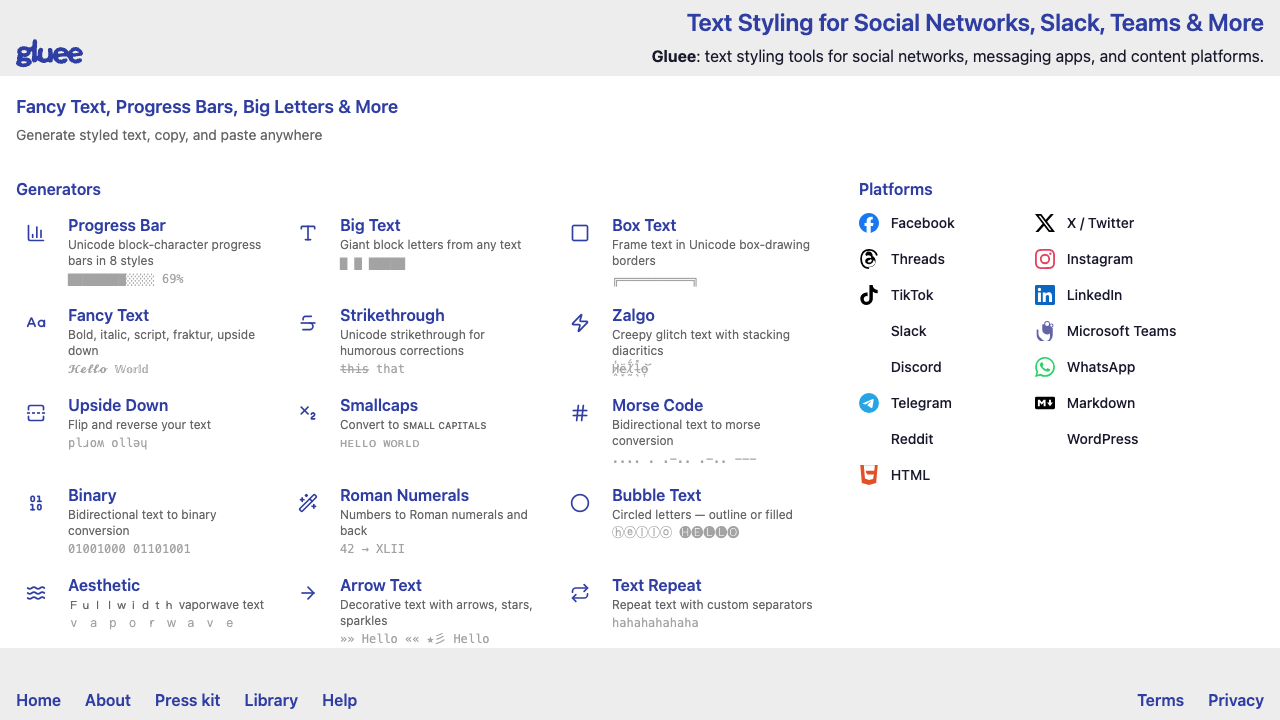Open the Zalgo generator
This screenshot has height=720, width=1280.
[633, 315]
